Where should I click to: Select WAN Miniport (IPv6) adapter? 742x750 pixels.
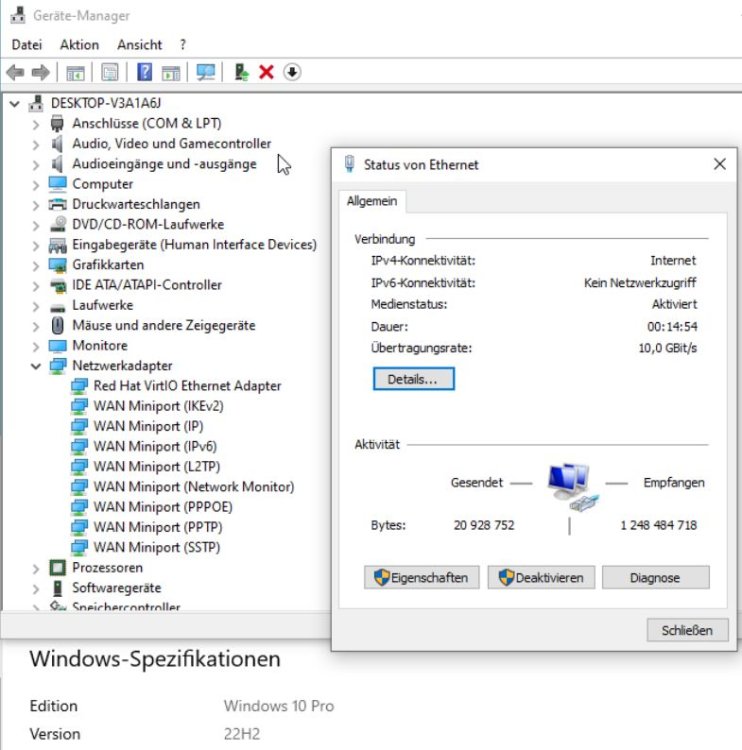tap(155, 446)
